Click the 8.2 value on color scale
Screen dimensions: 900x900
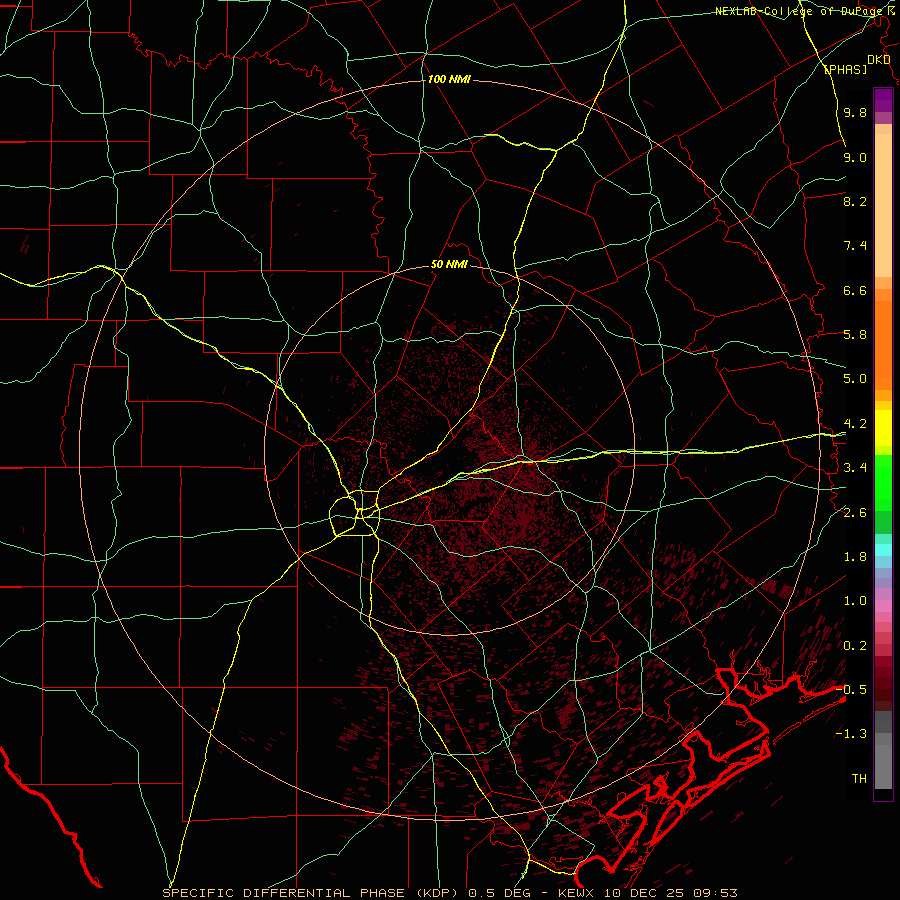click(855, 201)
